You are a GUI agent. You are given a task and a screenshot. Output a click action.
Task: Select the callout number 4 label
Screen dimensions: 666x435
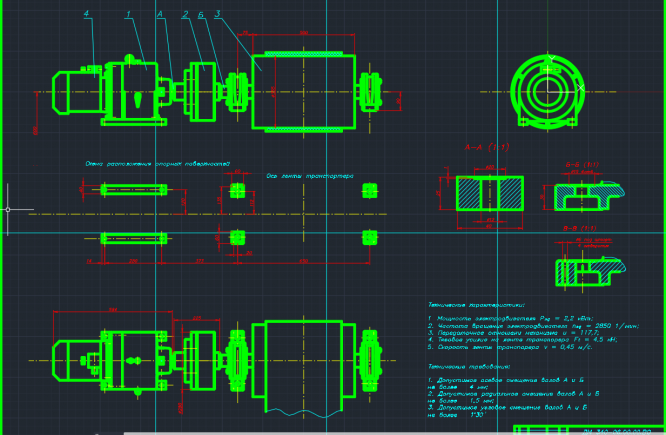[x=86, y=14]
